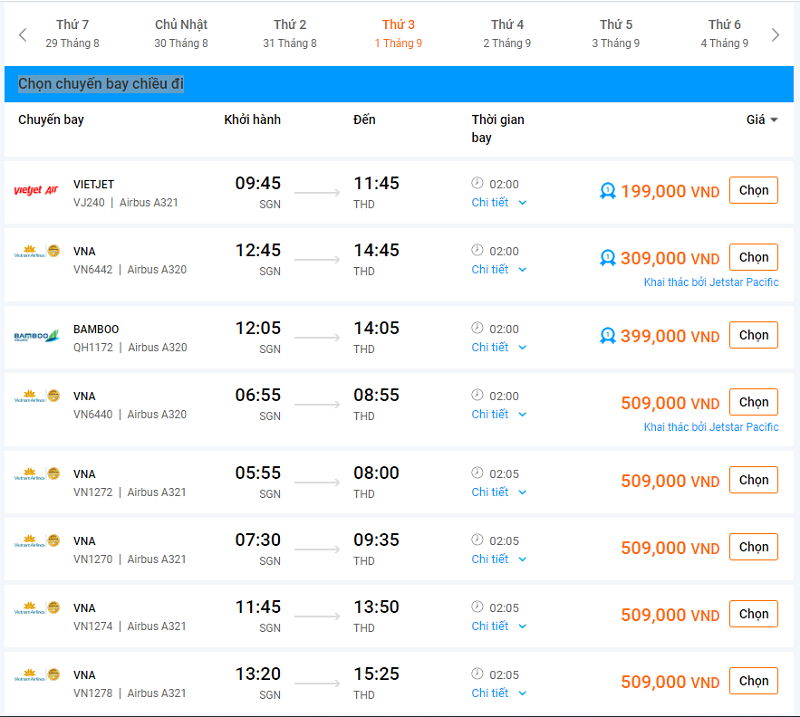Click clock icon on the VJ240 flight row
Screen dimensions: 800x717
click(477, 183)
